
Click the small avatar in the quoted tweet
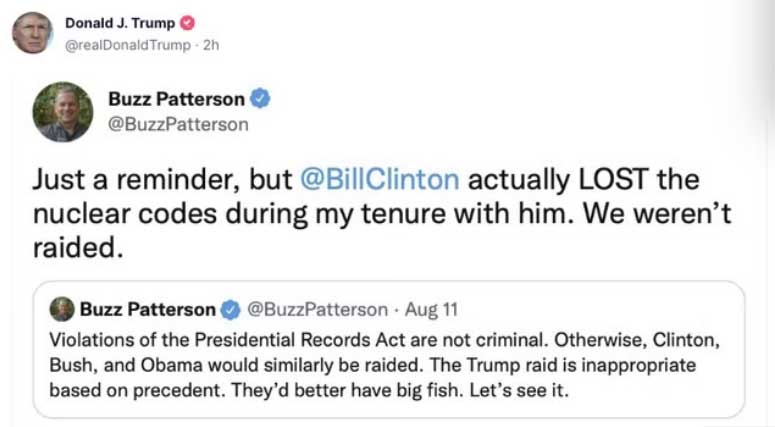coord(62,309)
